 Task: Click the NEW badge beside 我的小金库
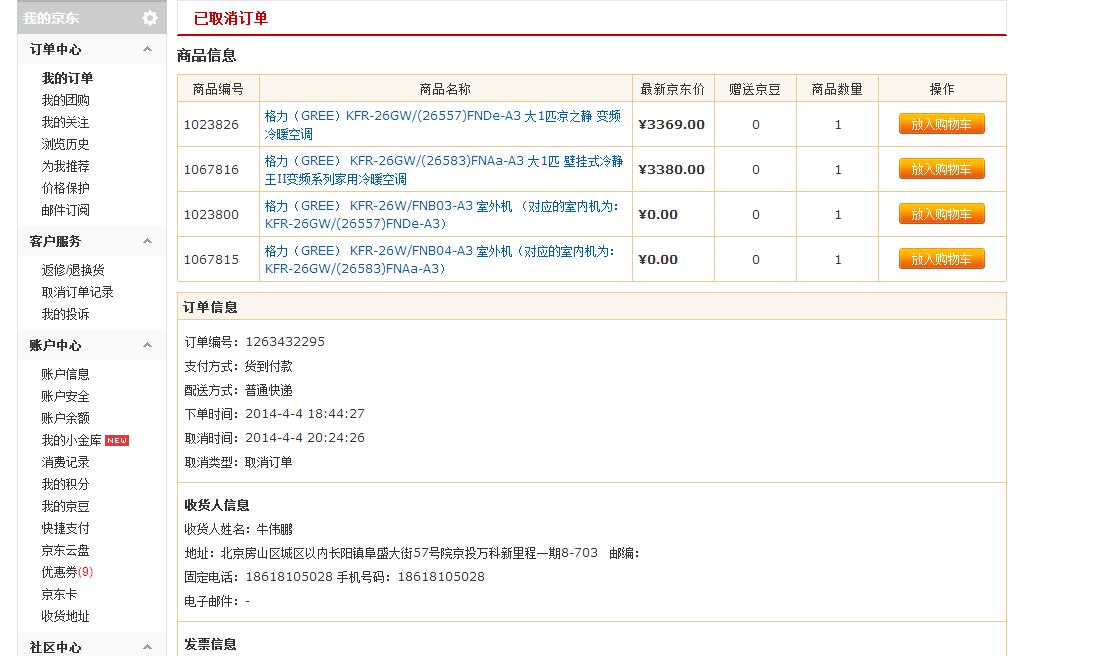[x=117, y=441]
